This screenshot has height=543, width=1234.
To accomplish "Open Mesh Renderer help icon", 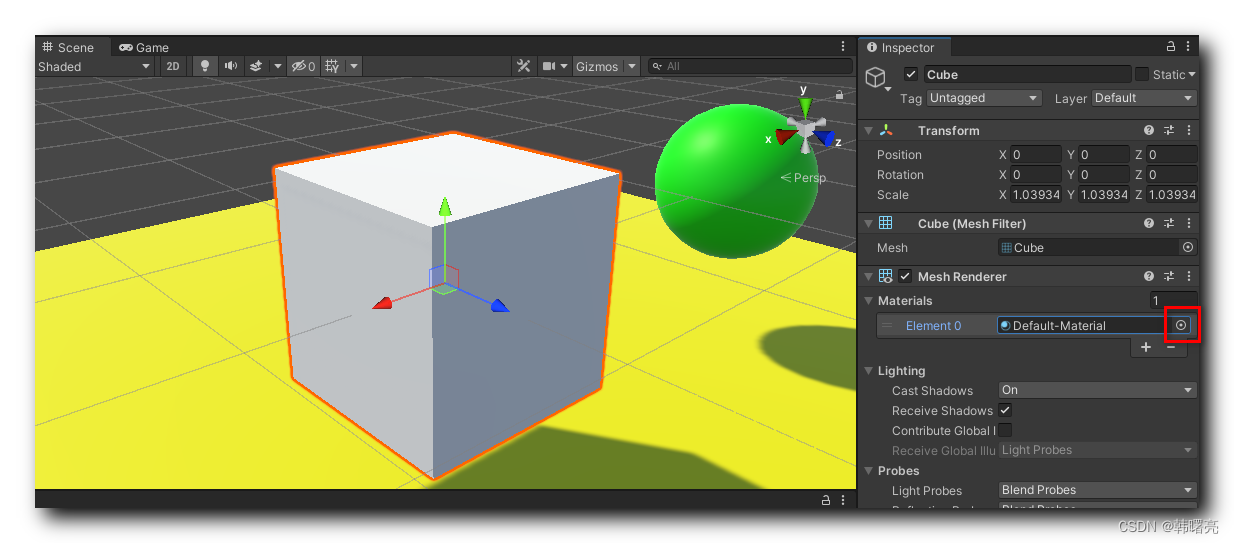I will click(1149, 276).
